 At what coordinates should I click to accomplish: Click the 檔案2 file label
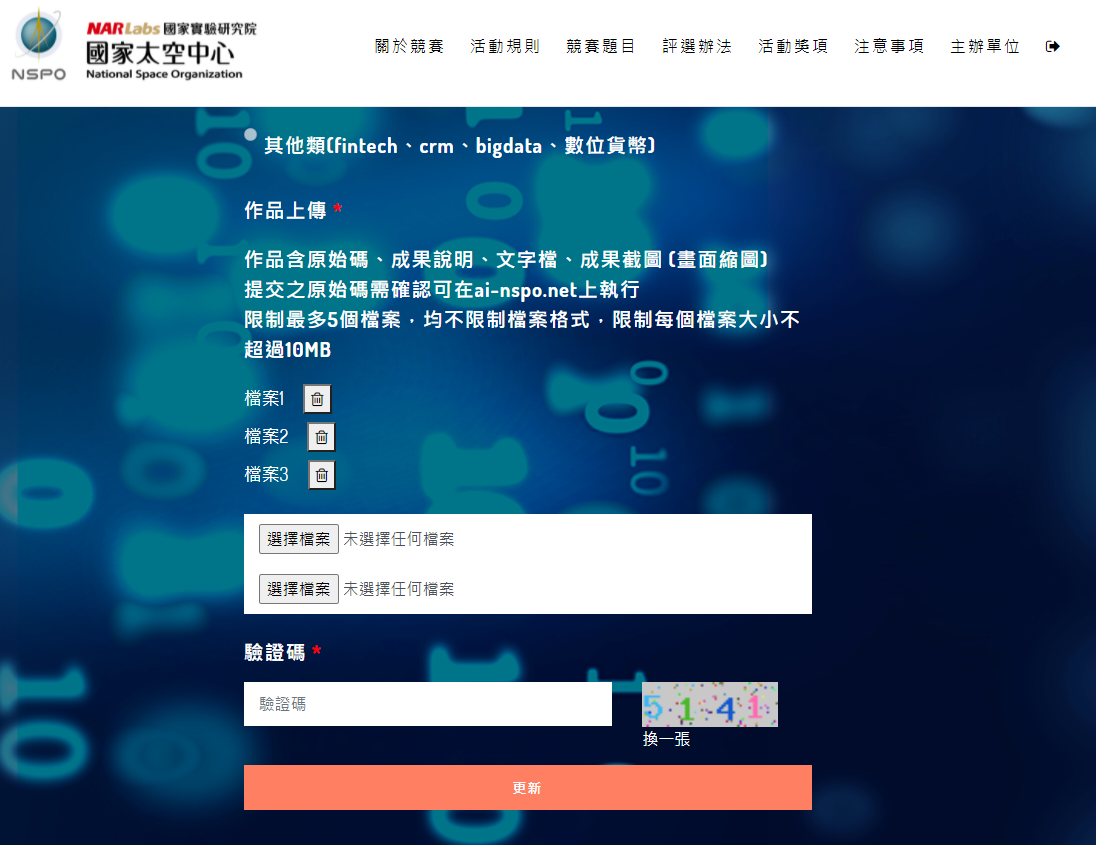coord(266,437)
